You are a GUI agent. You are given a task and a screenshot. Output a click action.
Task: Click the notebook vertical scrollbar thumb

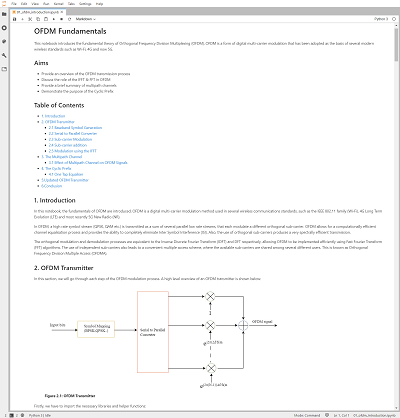[396, 44]
